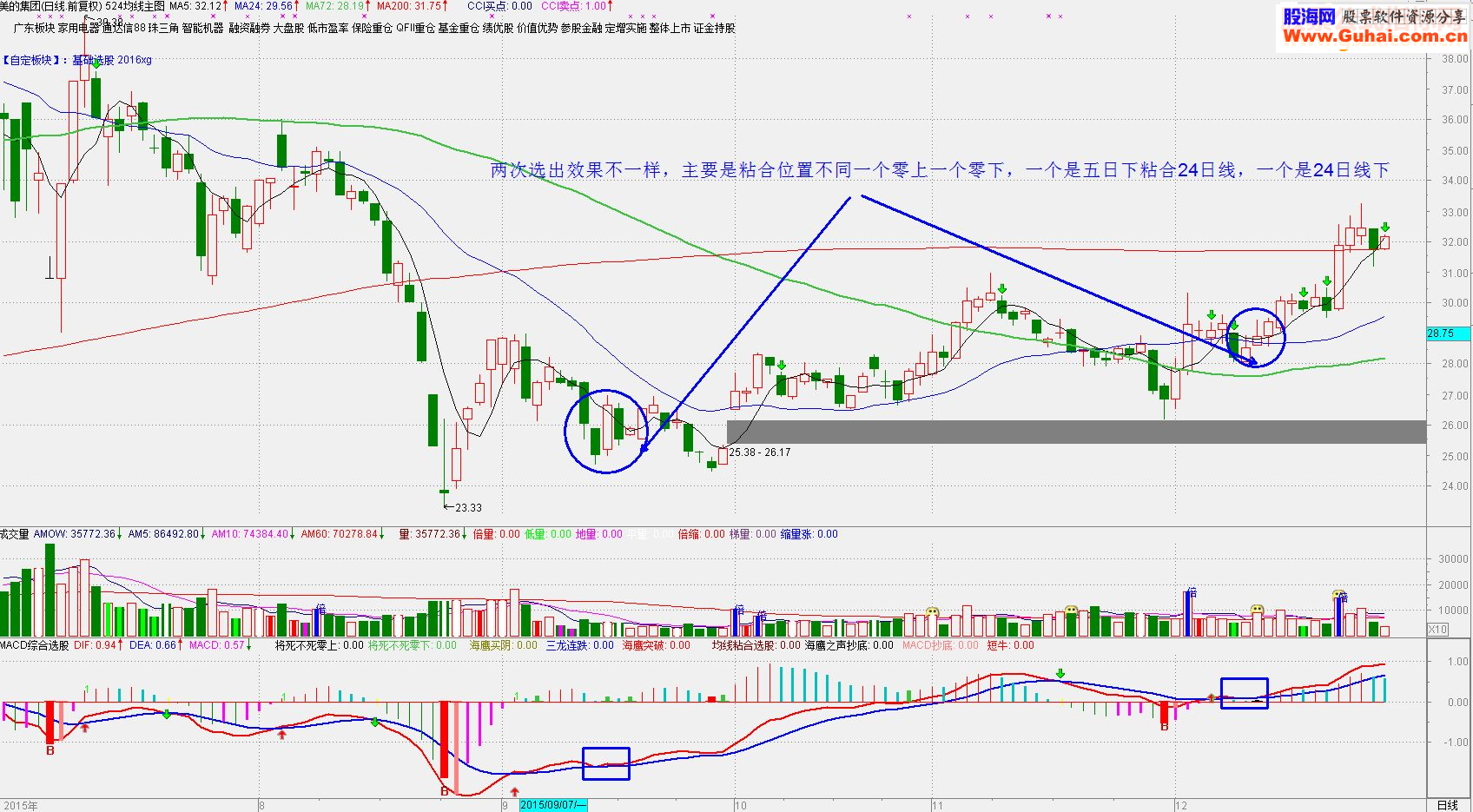Click the 2015/09/07 date marker on time axis
The height and width of the screenshot is (812, 1473).
click(553, 805)
